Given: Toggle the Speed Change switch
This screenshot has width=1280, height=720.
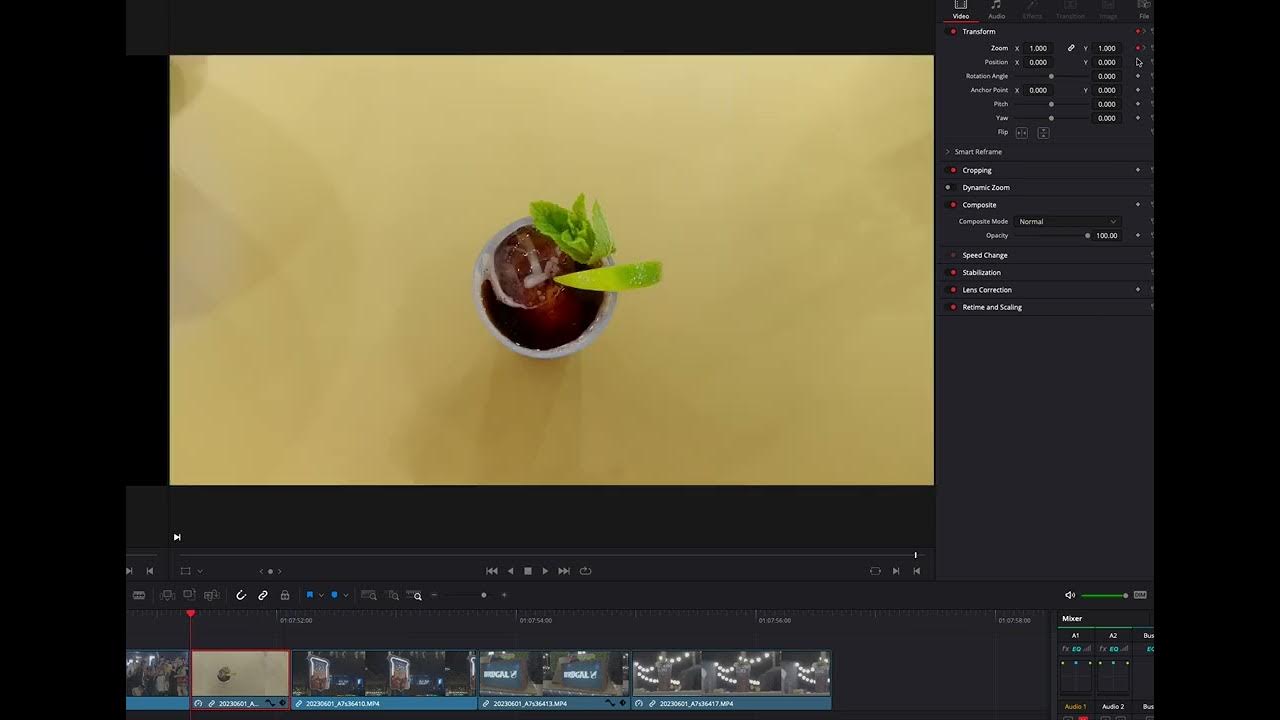Looking at the screenshot, I should (x=953, y=255).
